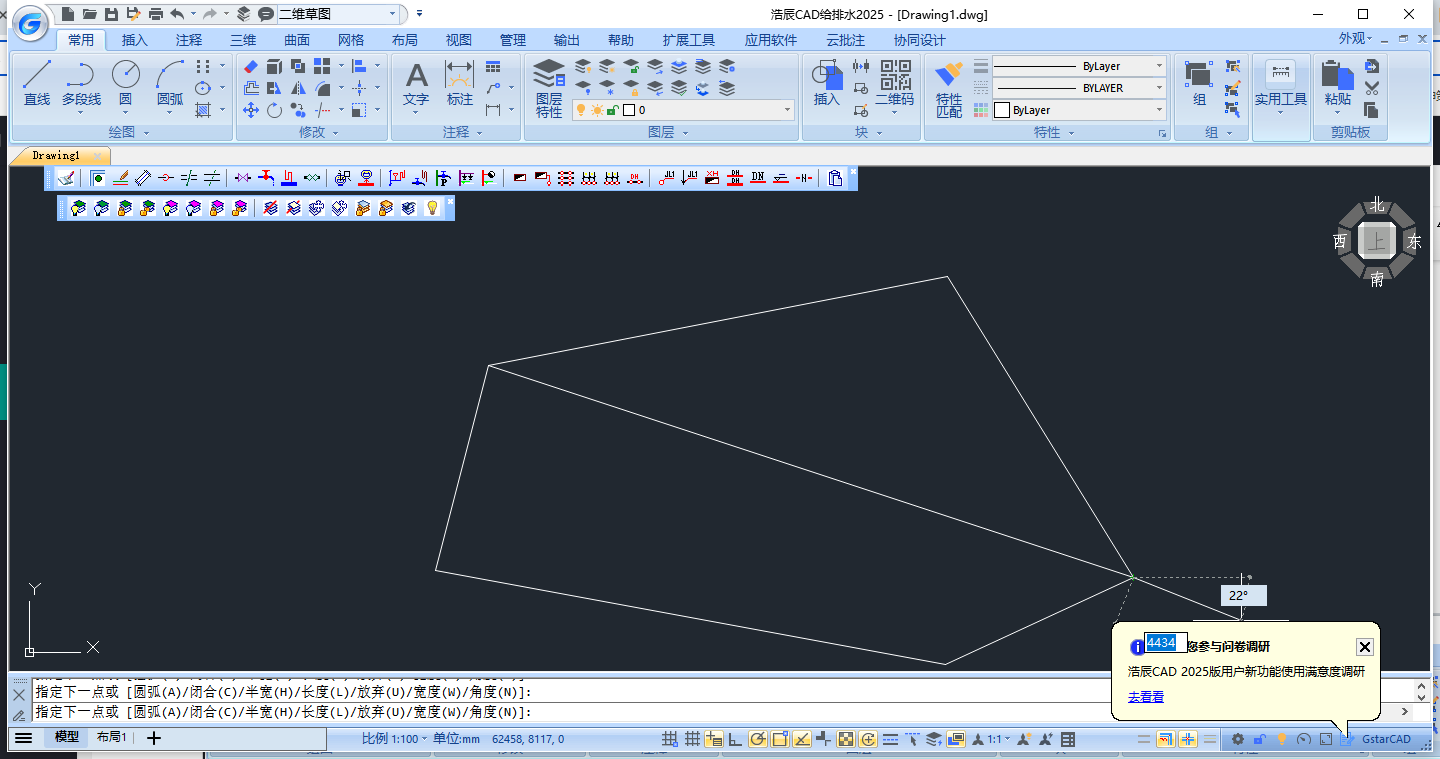Select the 标注 dimension tool
The height and width of the screenshot is (759, 1440).
(459, 83)
